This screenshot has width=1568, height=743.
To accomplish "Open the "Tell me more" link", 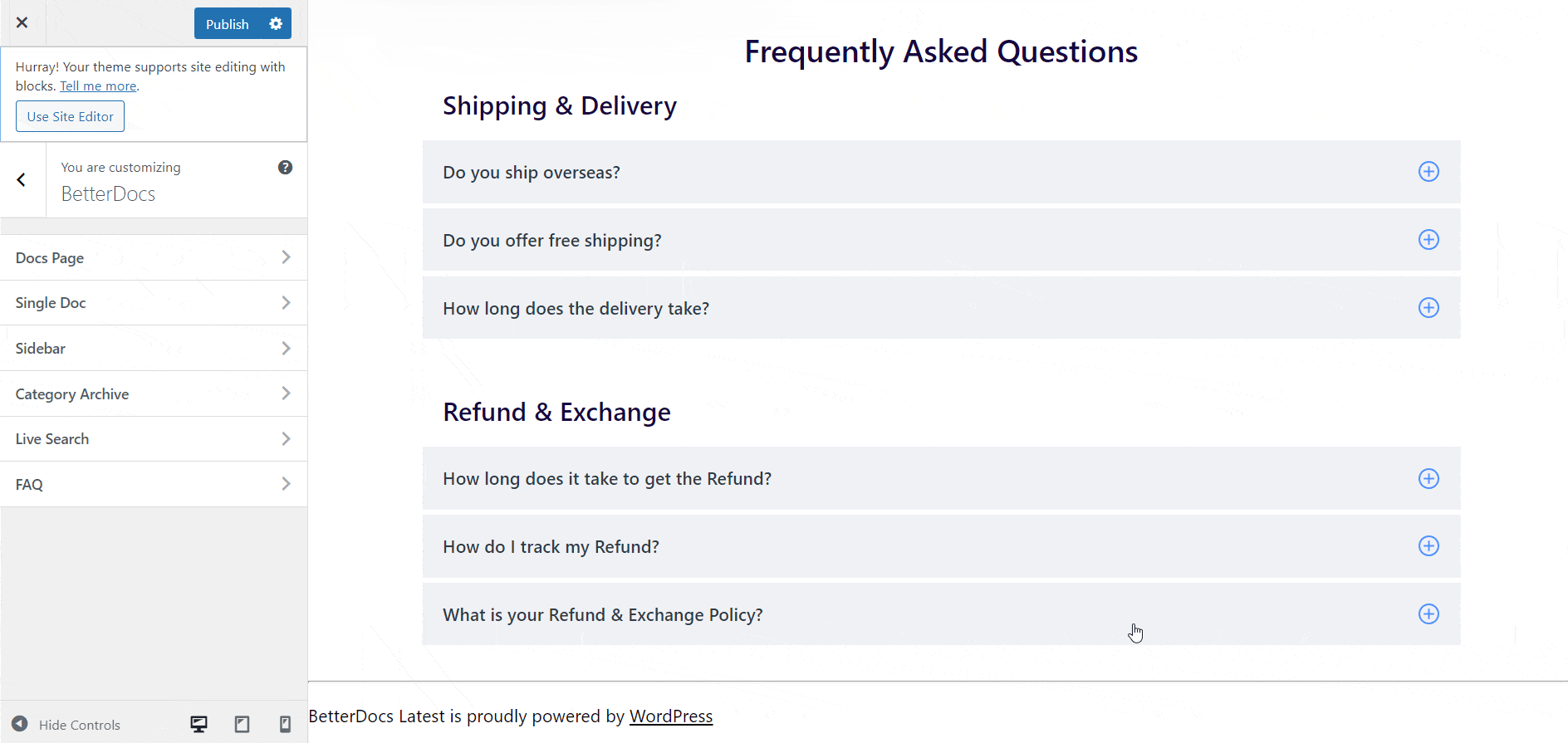I will [97, 86].
